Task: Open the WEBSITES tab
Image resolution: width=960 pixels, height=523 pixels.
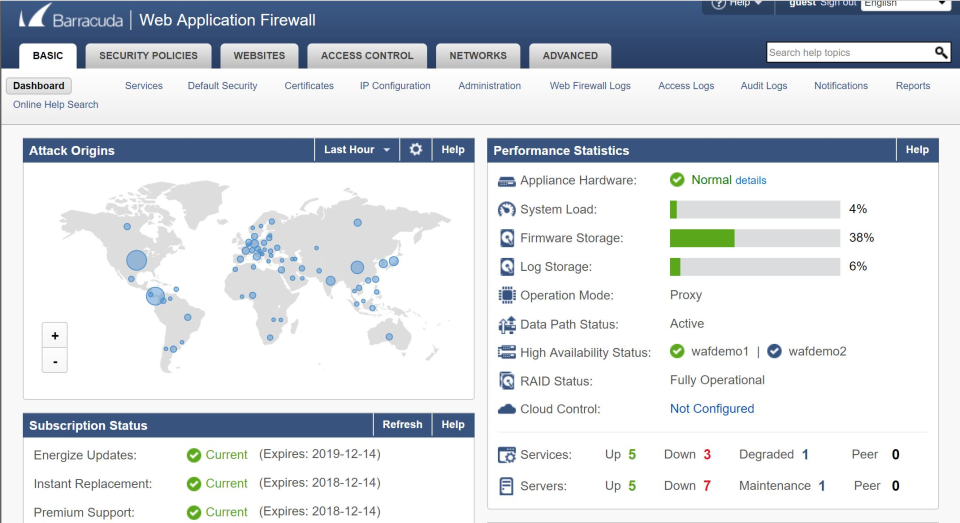Action: (x=259, y=56)
